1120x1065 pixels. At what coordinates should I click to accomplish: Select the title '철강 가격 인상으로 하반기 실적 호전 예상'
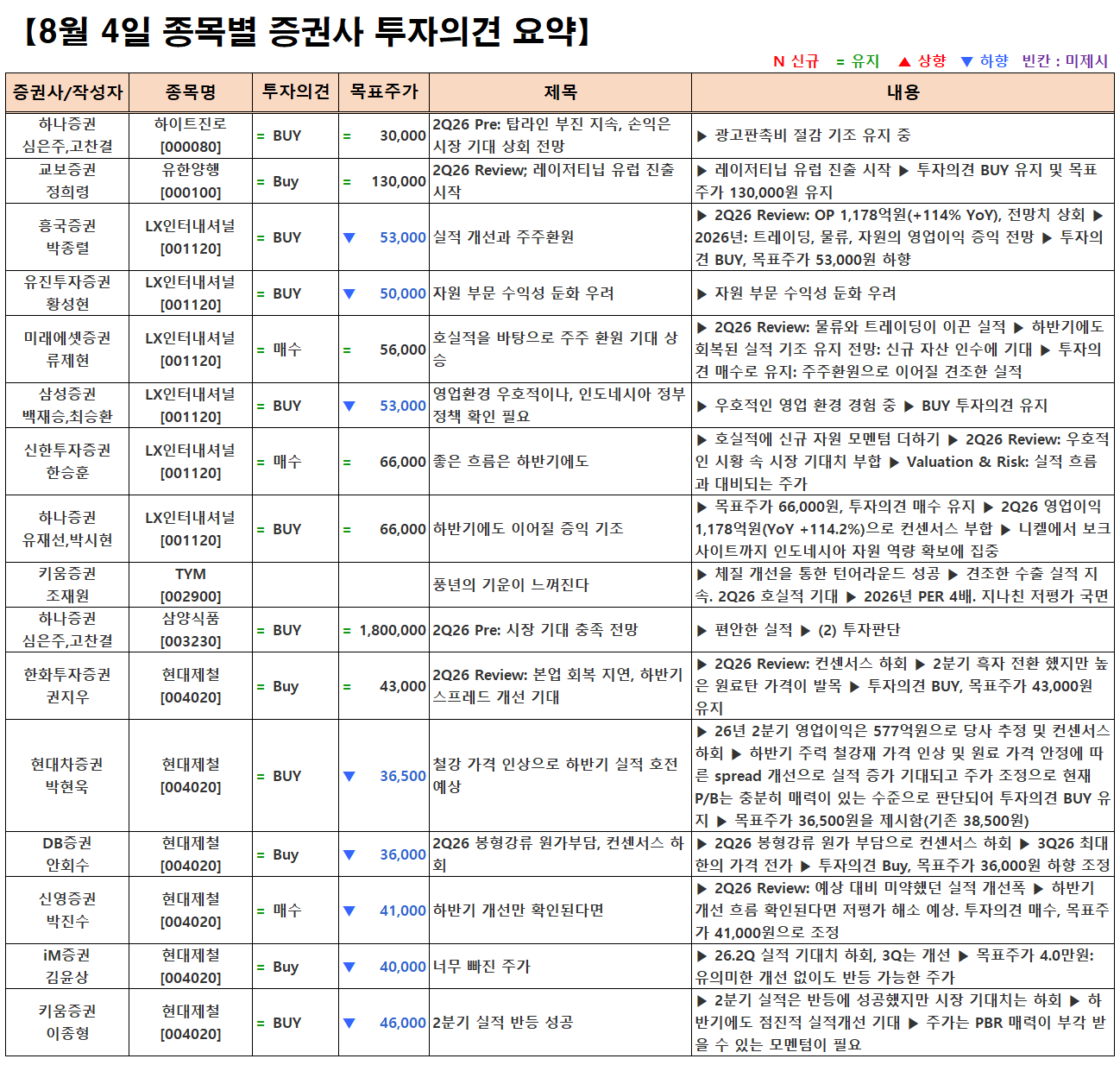[556, 775]
